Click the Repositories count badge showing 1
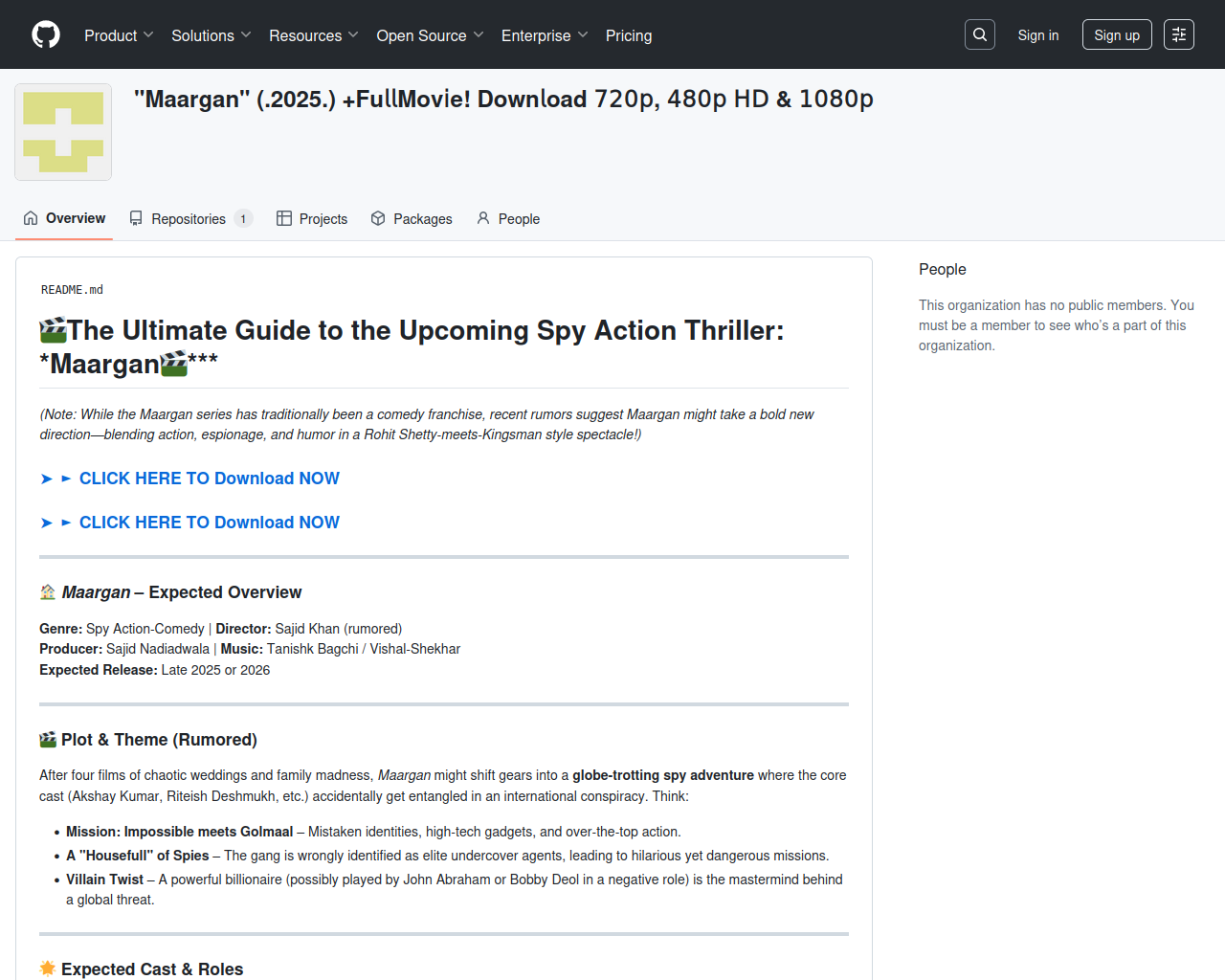 pos(243,219)
